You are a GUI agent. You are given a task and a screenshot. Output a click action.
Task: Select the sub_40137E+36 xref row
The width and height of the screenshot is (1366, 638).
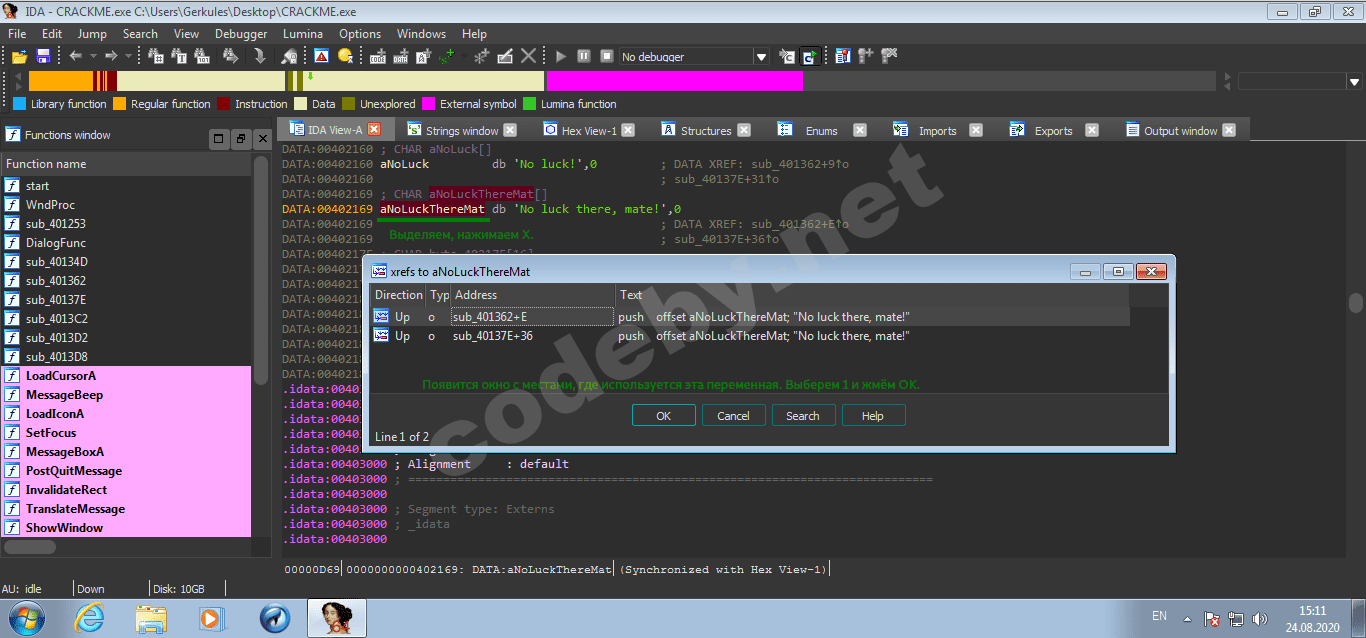tap(750, 336)
